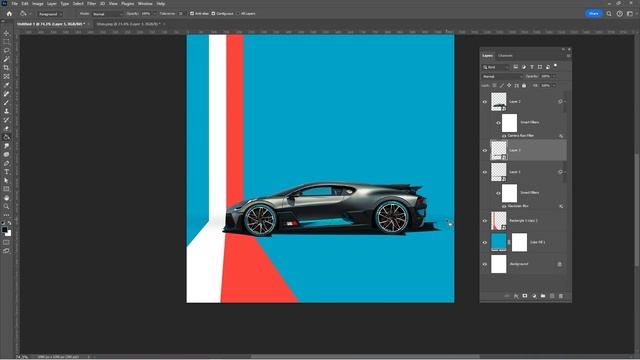The width and height of the screenshot is (640, 360).
Task: Open the layer blend mode Normal dropdown
Action: [x=502, y=76]
